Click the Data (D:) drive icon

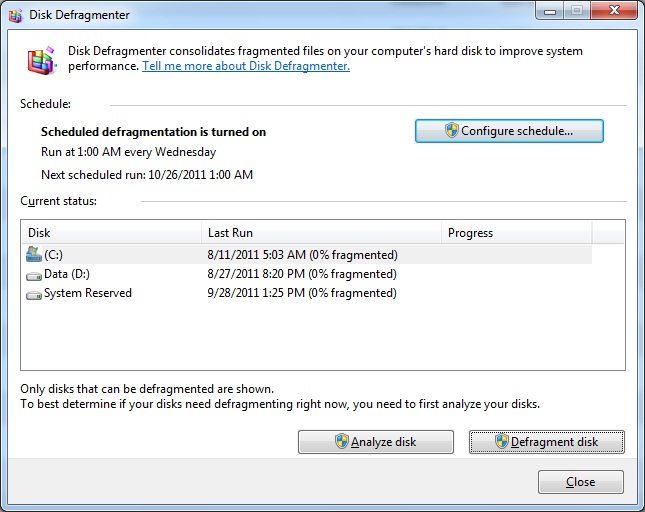[x=34, y=276]
